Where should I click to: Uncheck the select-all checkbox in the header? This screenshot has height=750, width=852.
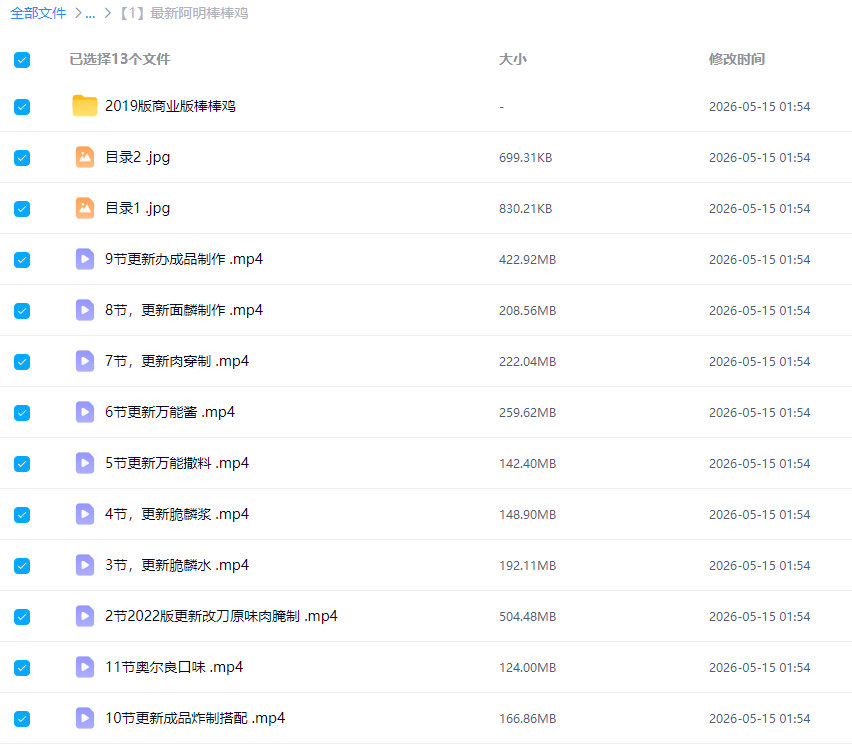[x=22, y=60]
